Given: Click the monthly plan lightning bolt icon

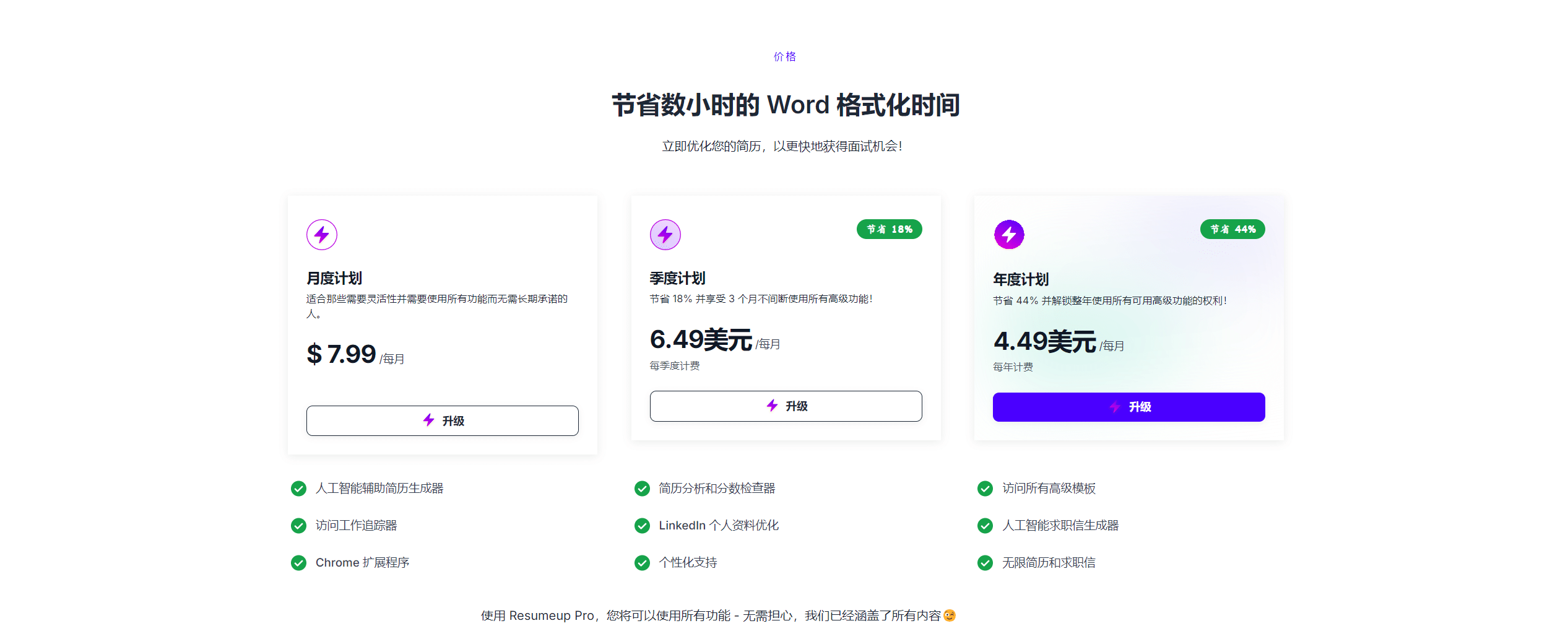Looking at the screenshot, I should [322, 235].
